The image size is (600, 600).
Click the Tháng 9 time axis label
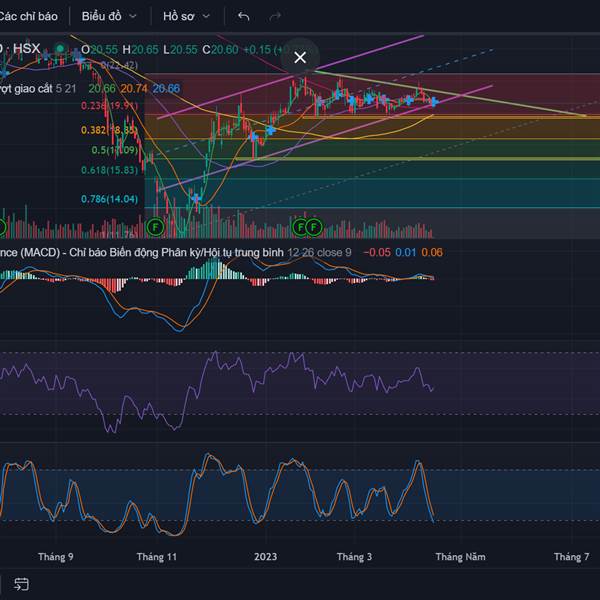point(56,557)
